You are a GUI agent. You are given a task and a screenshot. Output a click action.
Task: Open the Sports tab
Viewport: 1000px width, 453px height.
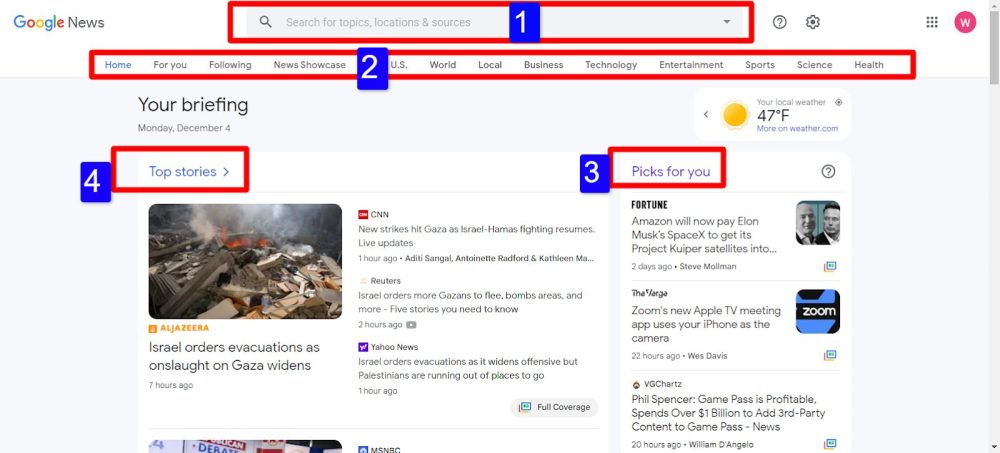pyautogui.click(x=760, y=64)
